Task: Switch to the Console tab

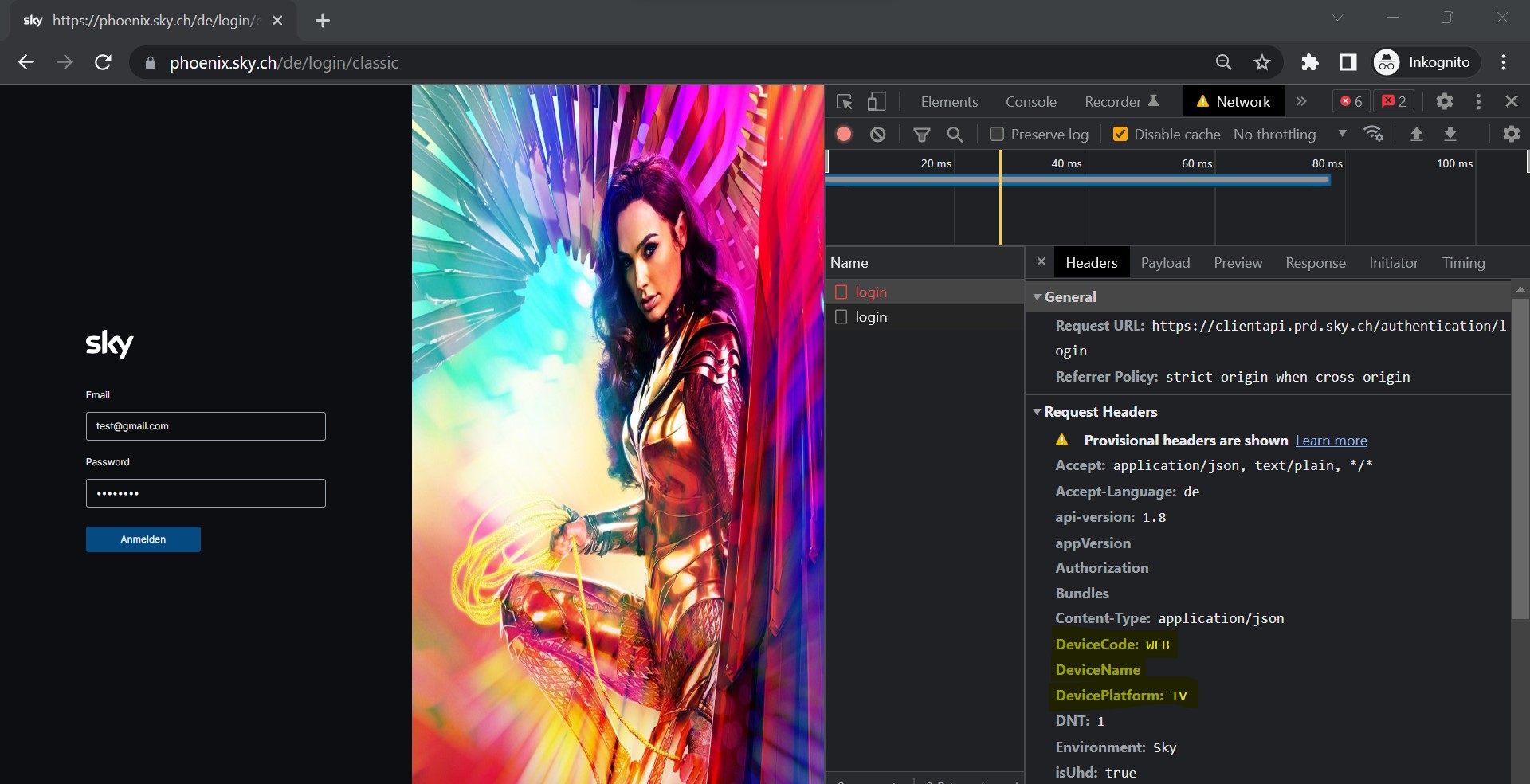Action: (x=1031, y=101)
